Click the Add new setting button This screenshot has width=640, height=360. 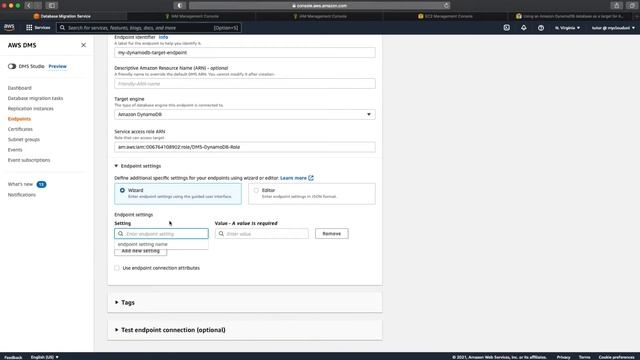140,252
